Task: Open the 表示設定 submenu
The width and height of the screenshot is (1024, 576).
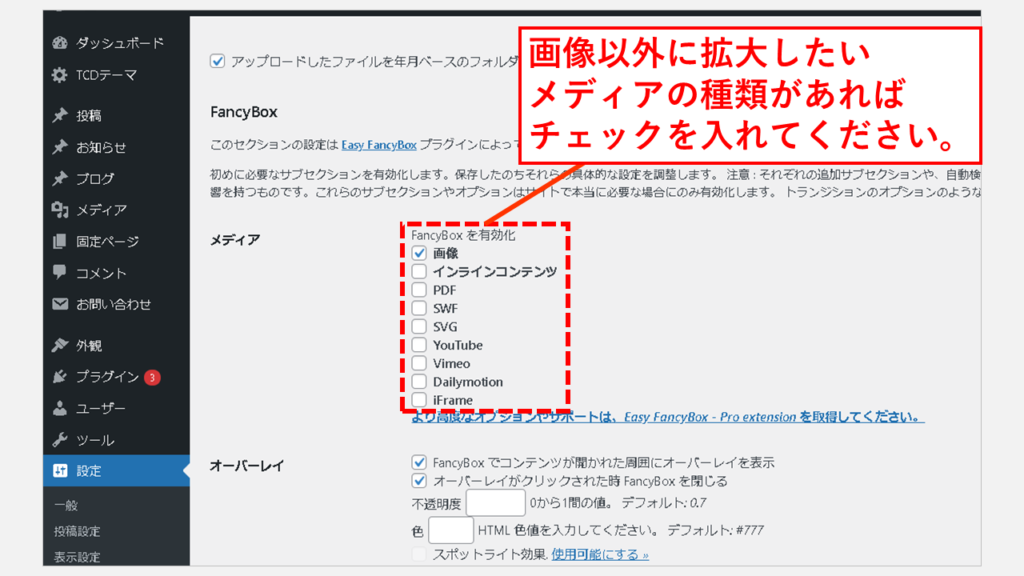Action: (77, 557)
